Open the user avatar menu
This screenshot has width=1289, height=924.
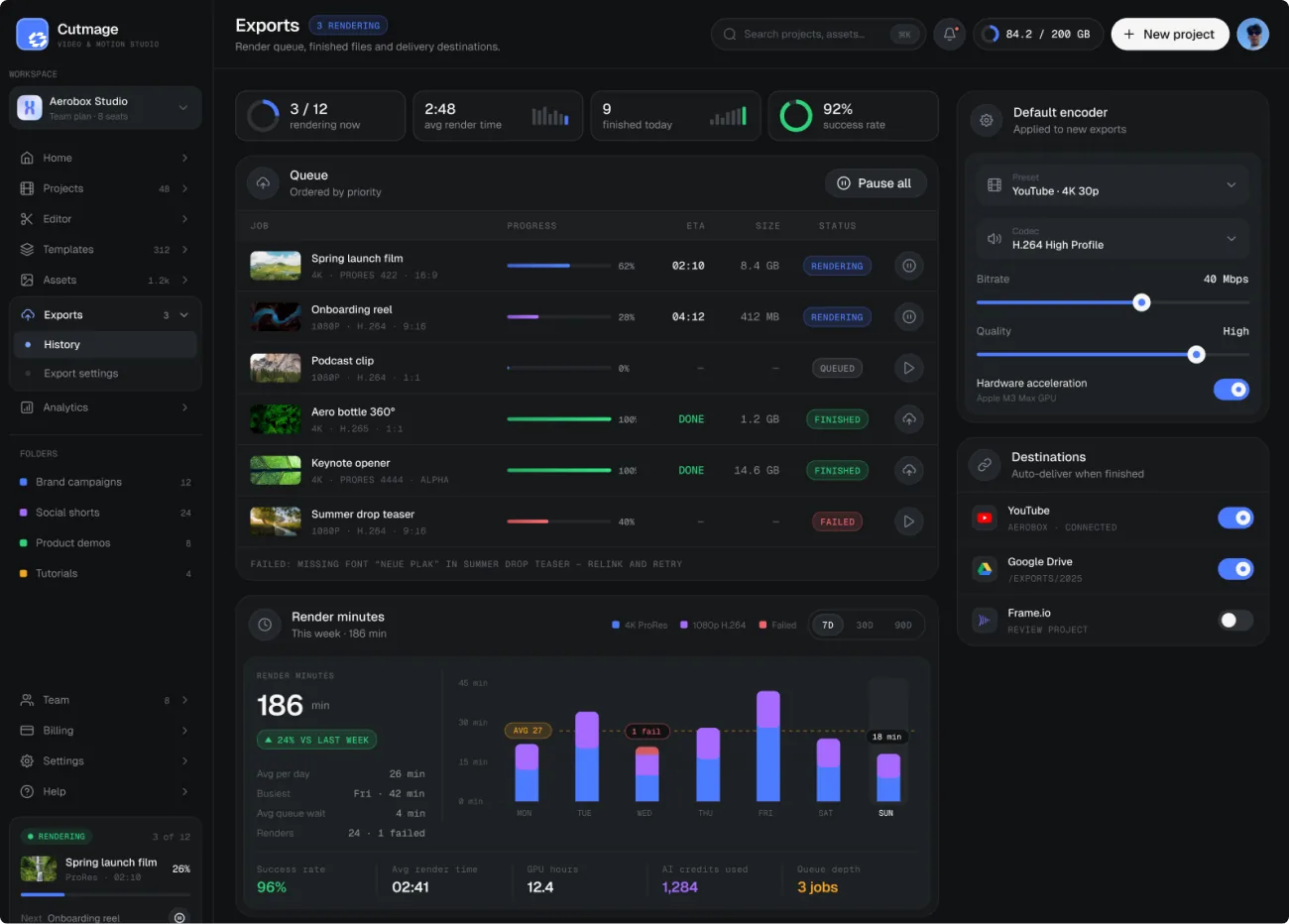click(1253, 34)
